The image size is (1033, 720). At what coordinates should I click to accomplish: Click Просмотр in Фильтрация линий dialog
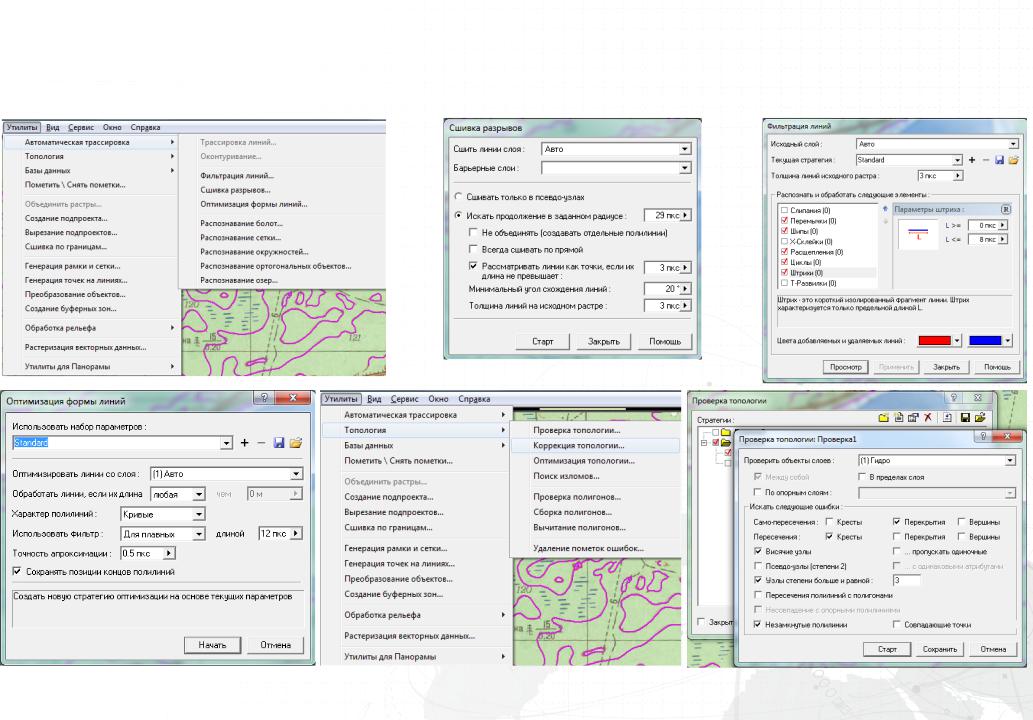[845, 367]
